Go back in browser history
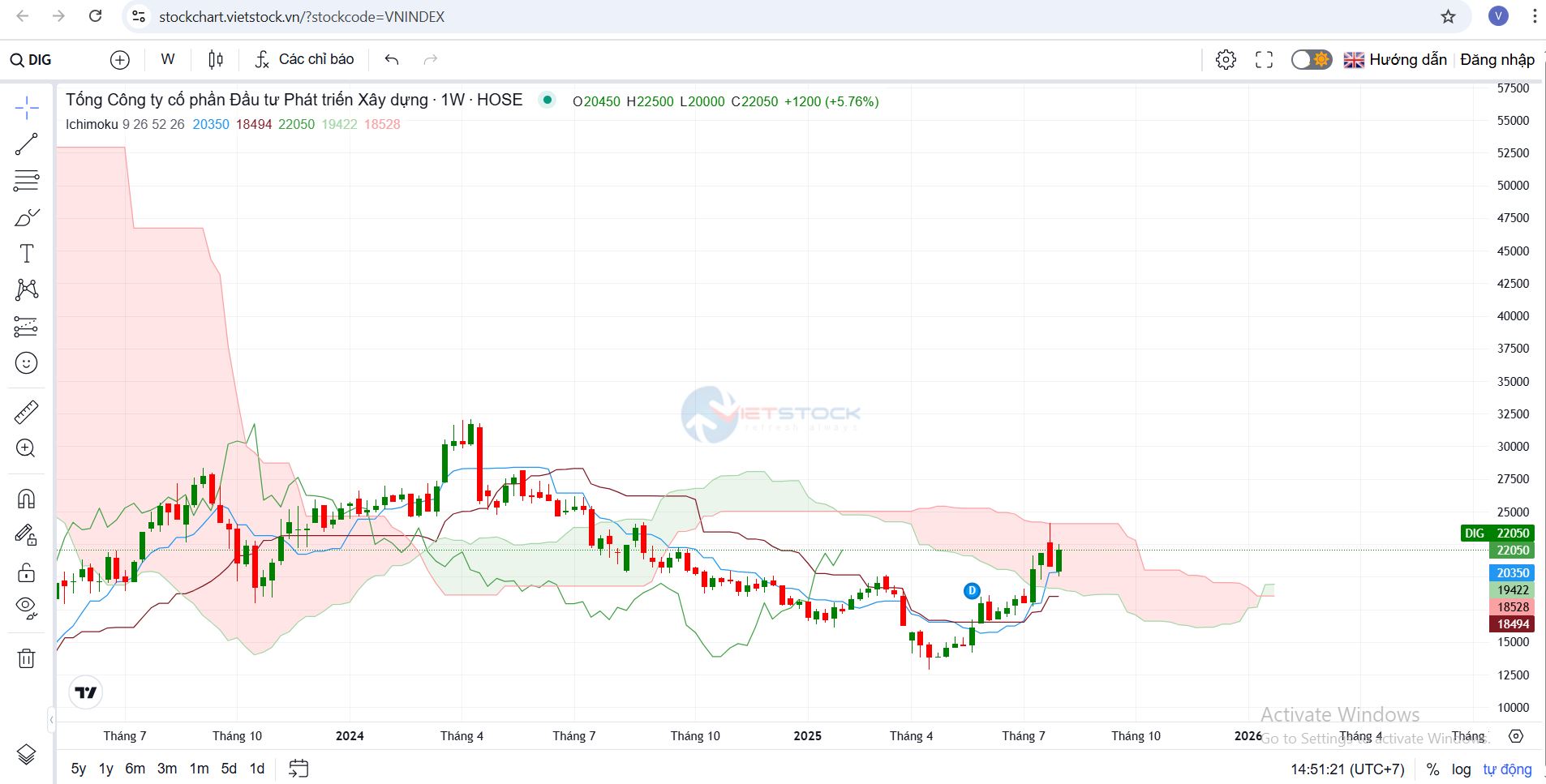This screenshot has width=1546, height=784. (x=23, y=16)
